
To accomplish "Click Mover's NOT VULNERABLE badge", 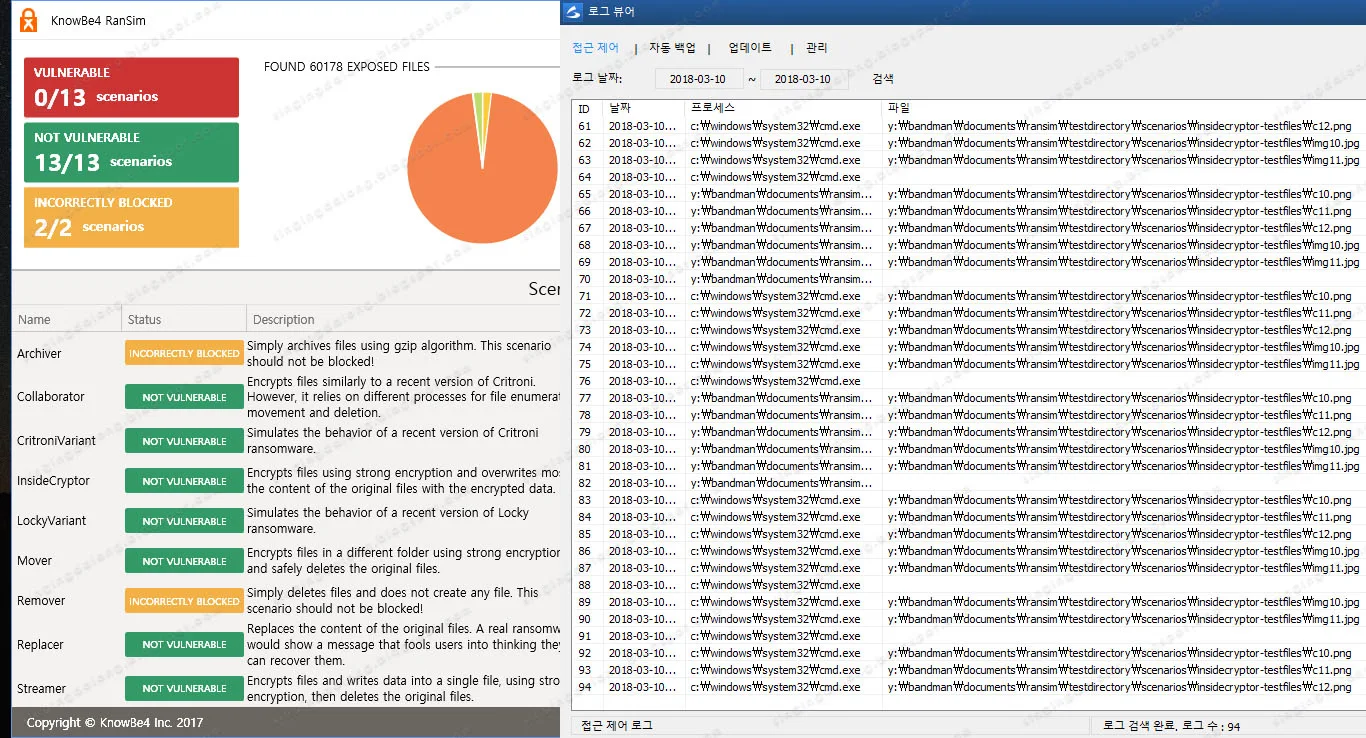I will click(184, 561).
